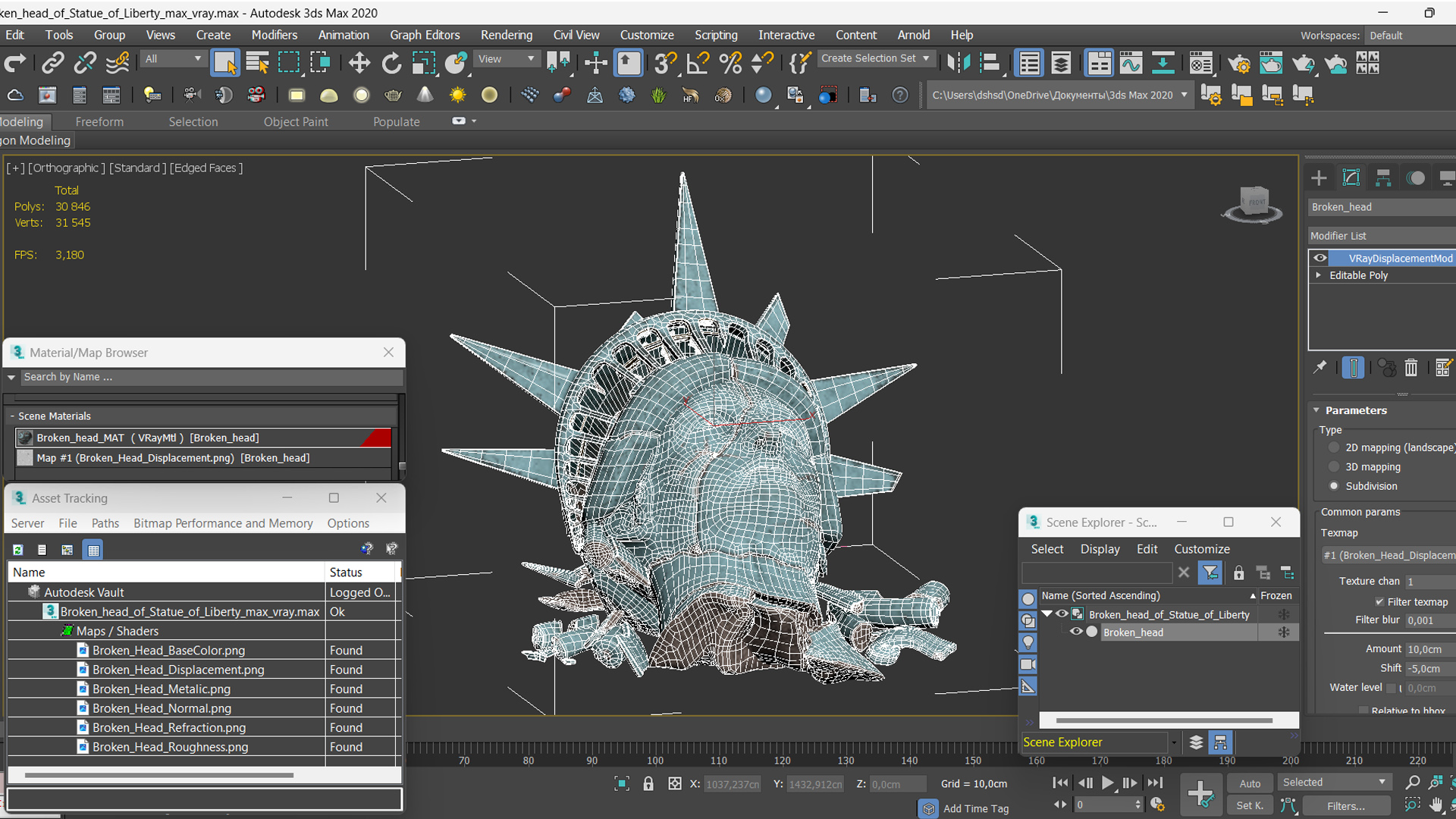Open Render Setup dialog
1456x819 pixels.
tap(1238, 64)
